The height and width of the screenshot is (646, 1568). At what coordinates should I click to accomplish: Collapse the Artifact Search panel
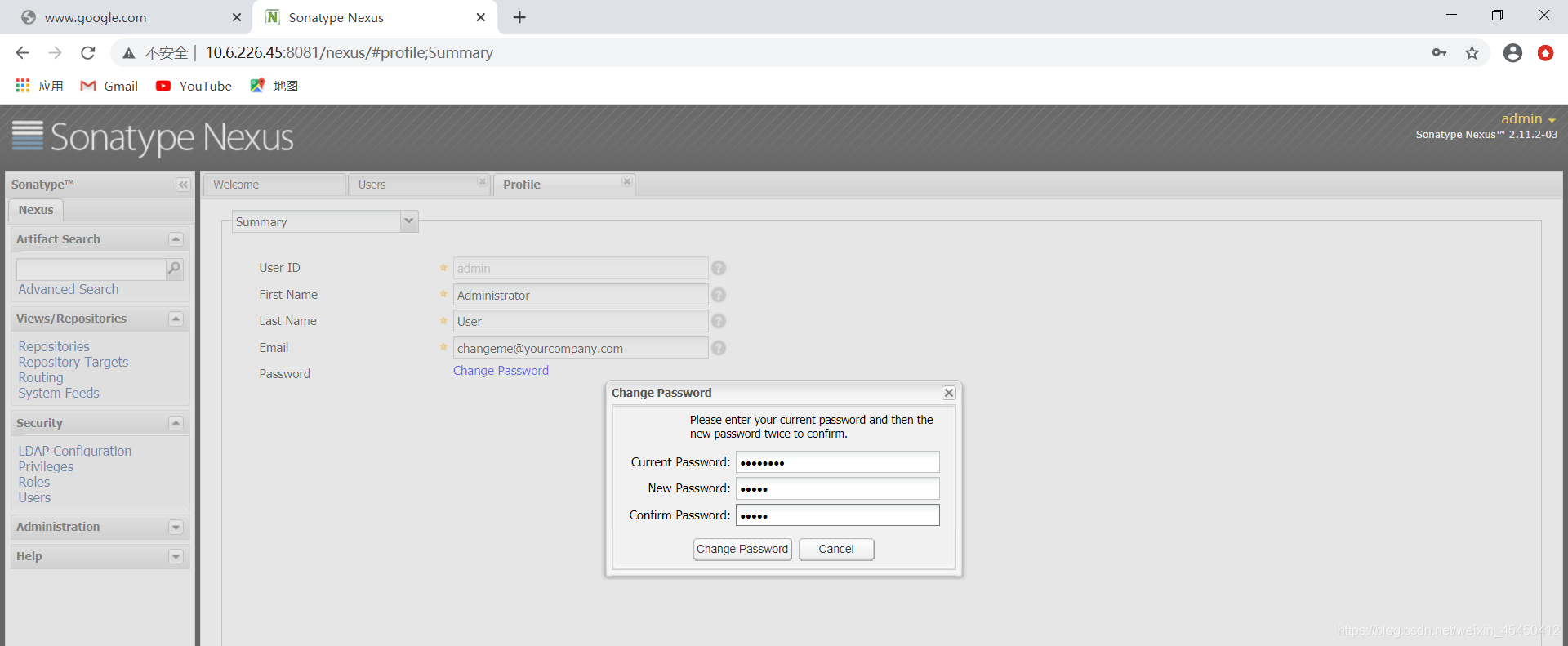point(176,239)
